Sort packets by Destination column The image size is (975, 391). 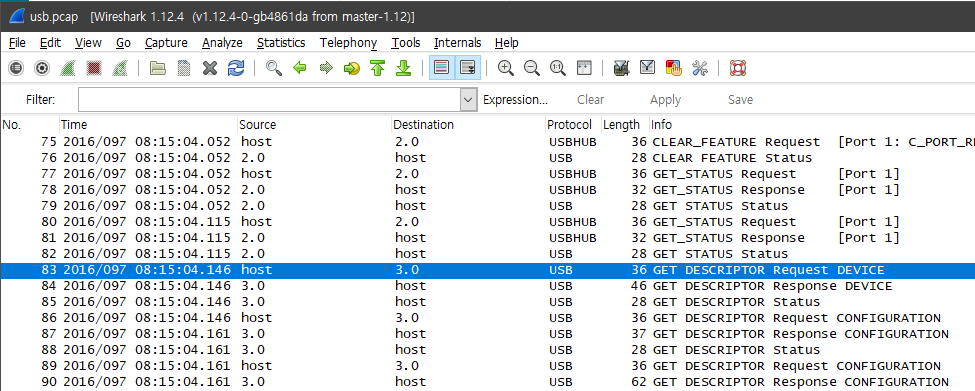pos(468,124)
